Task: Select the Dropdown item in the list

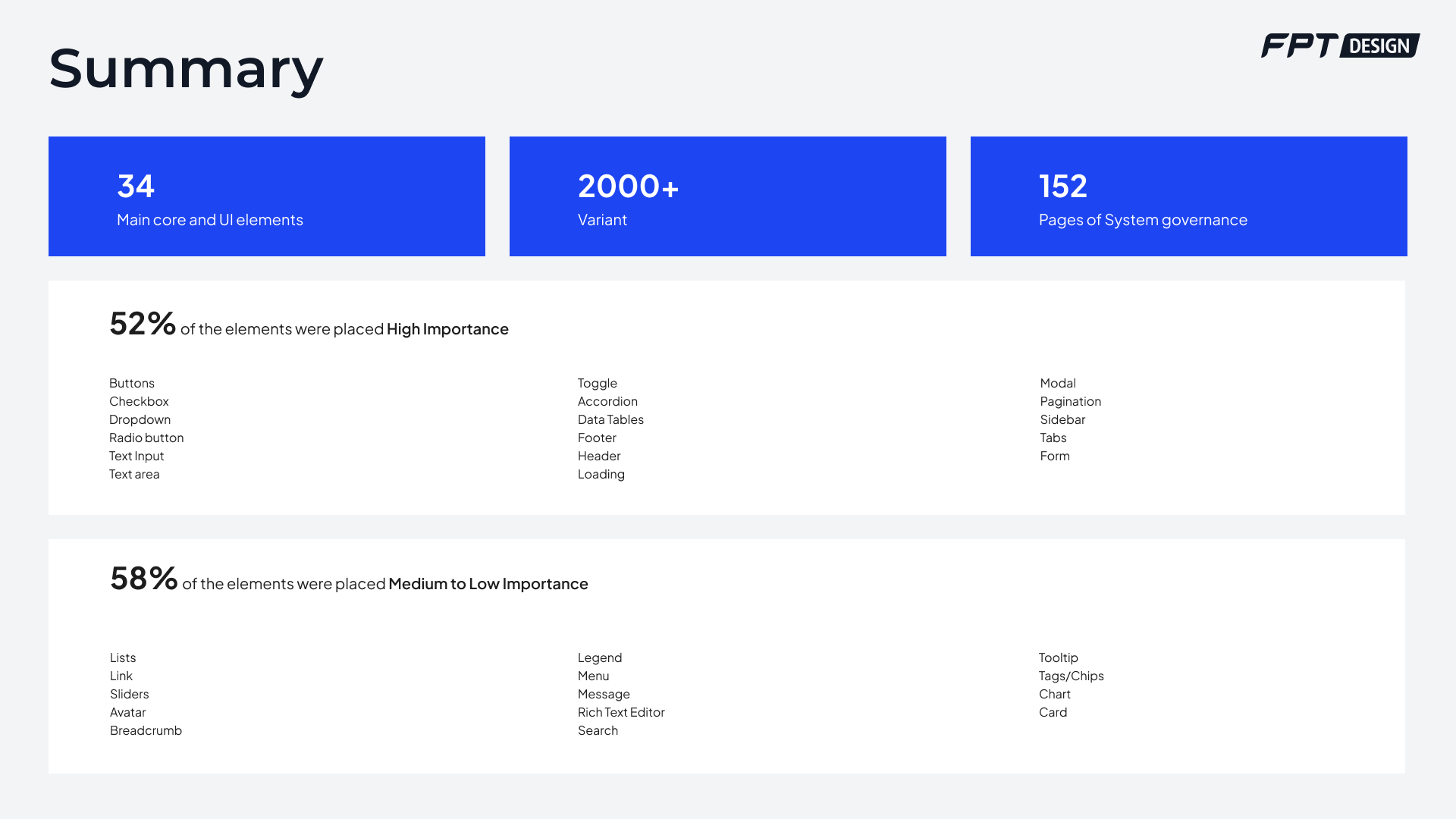Action: coord(140,419)
